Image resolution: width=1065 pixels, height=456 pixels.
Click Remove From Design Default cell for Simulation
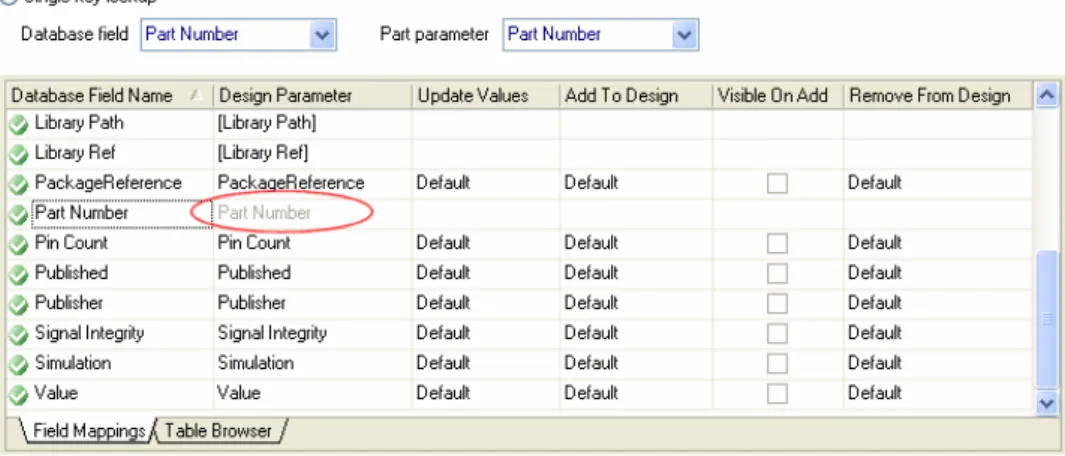click(x=938, y=364)
